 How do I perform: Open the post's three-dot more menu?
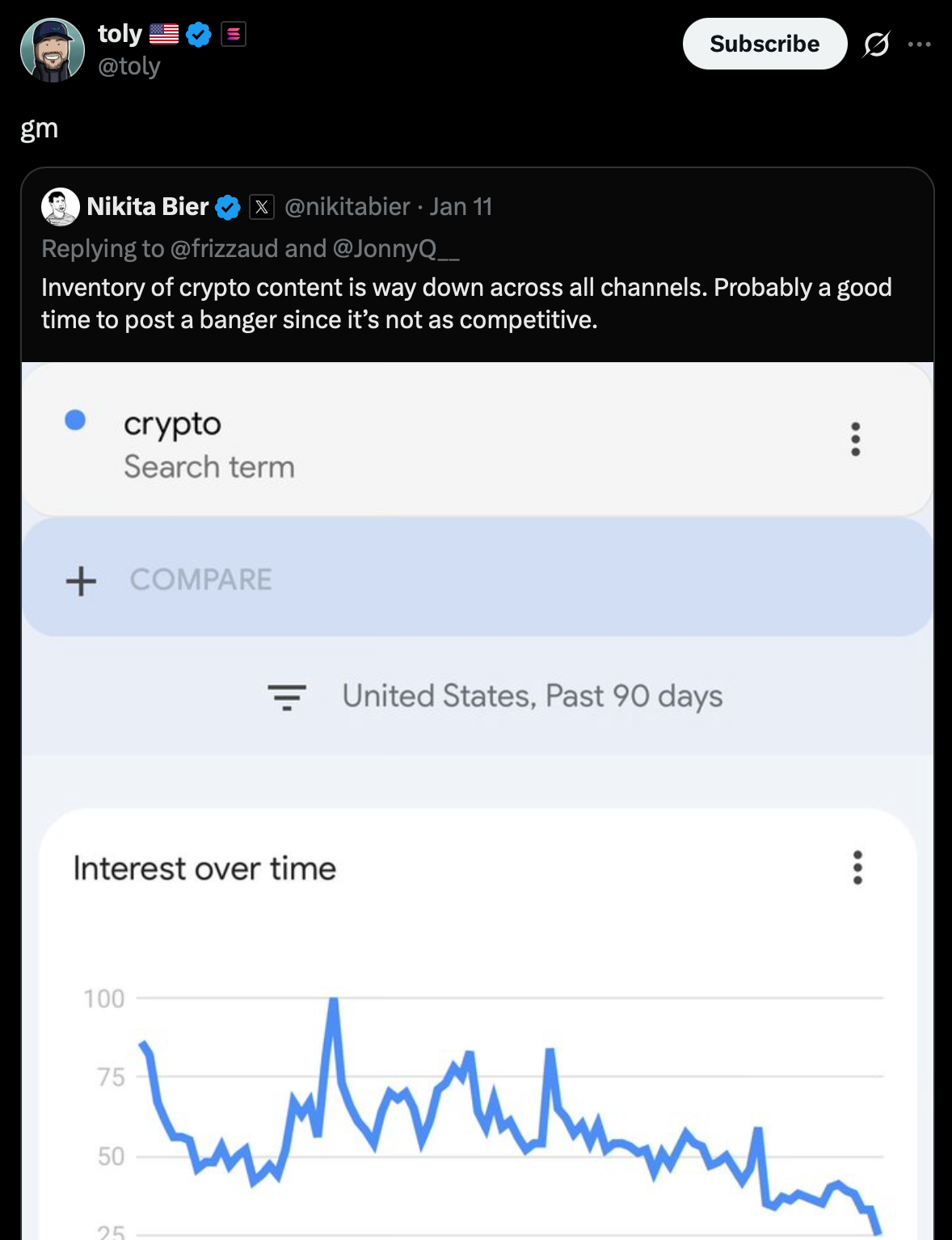(x=920, y=44)
